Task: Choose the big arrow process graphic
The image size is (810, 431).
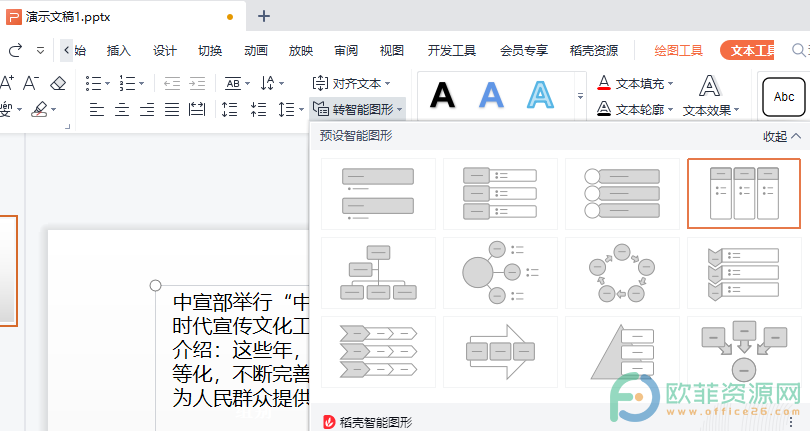Action: 500,352
